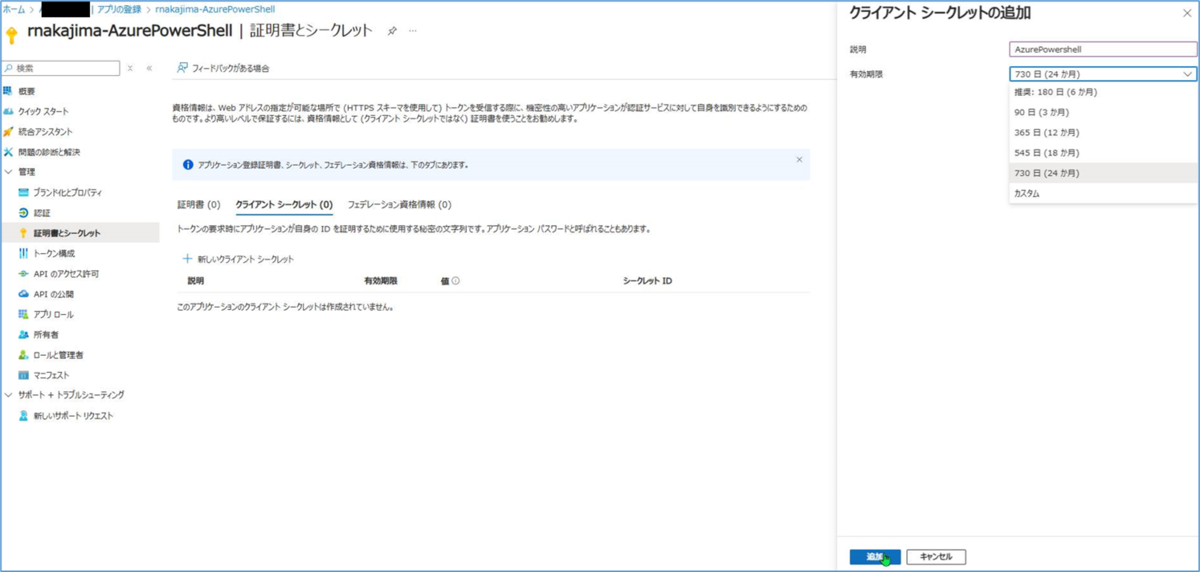Select the 730 日 (24 か月) list option

(x=1103, y=173)
